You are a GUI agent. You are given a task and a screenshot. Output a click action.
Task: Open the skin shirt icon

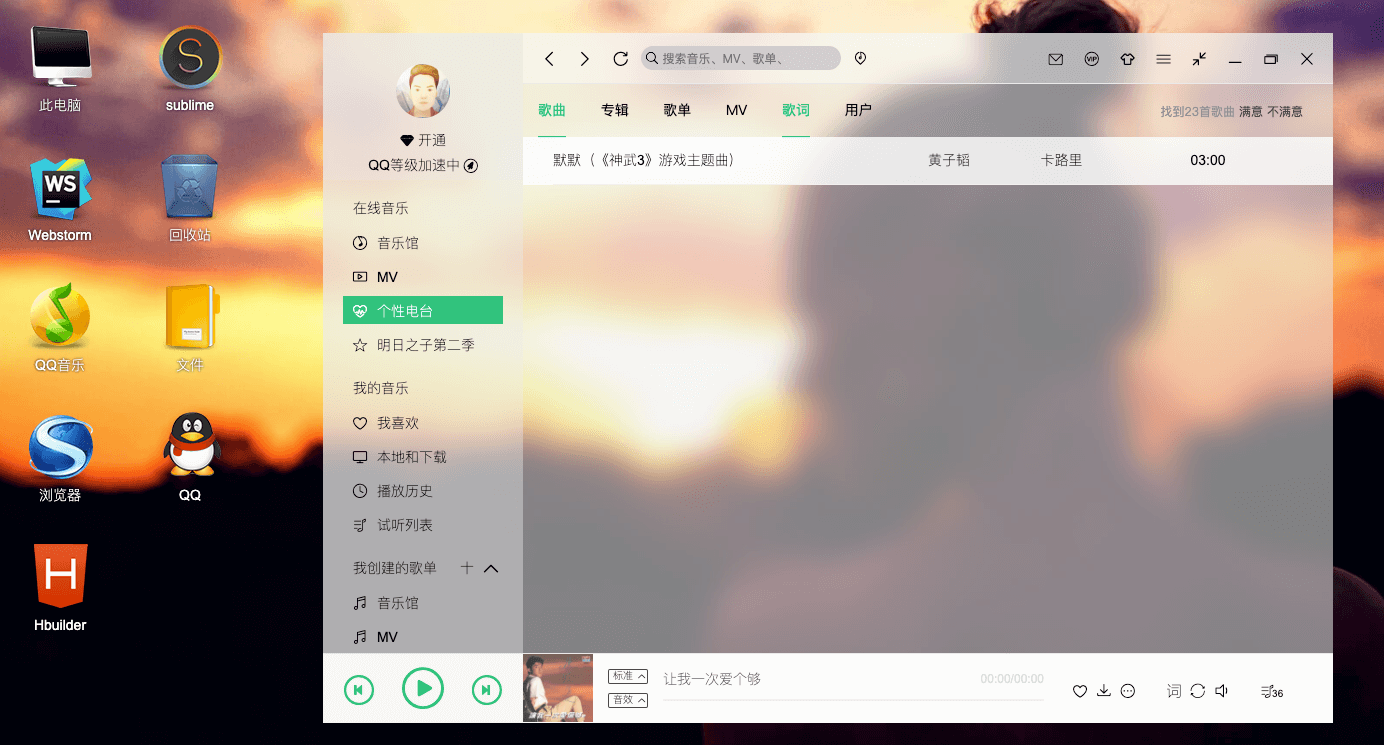(x=1128, y=59)
